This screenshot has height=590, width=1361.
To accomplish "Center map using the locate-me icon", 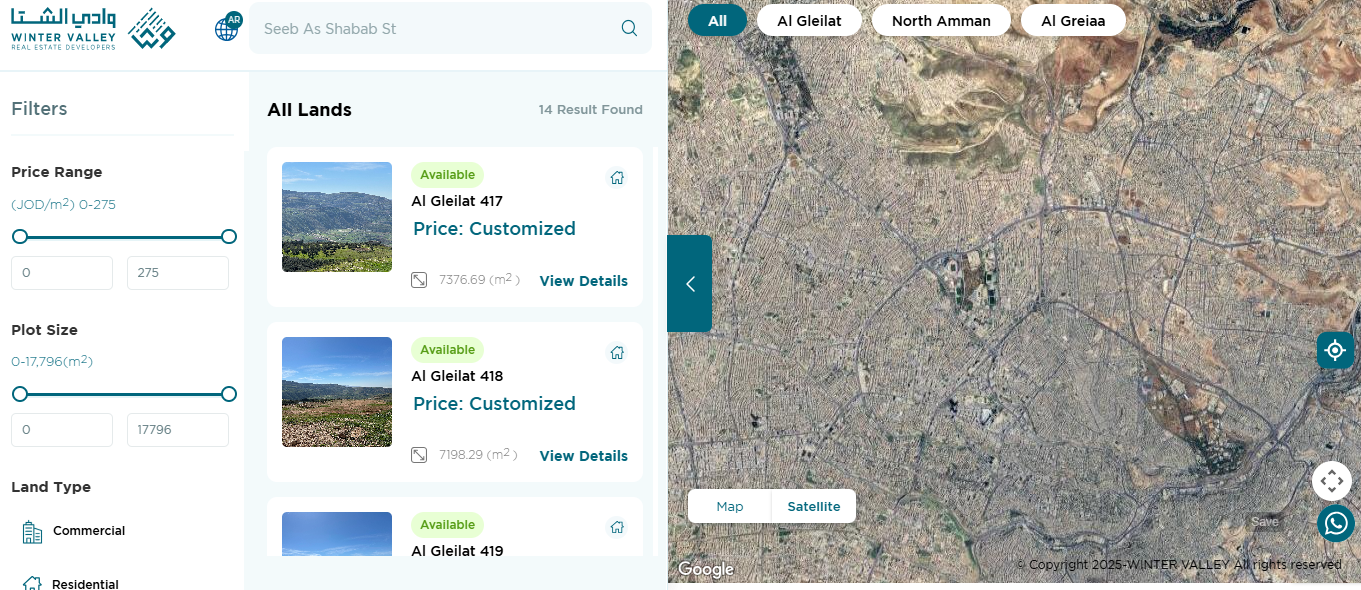I will [1334, 350].
